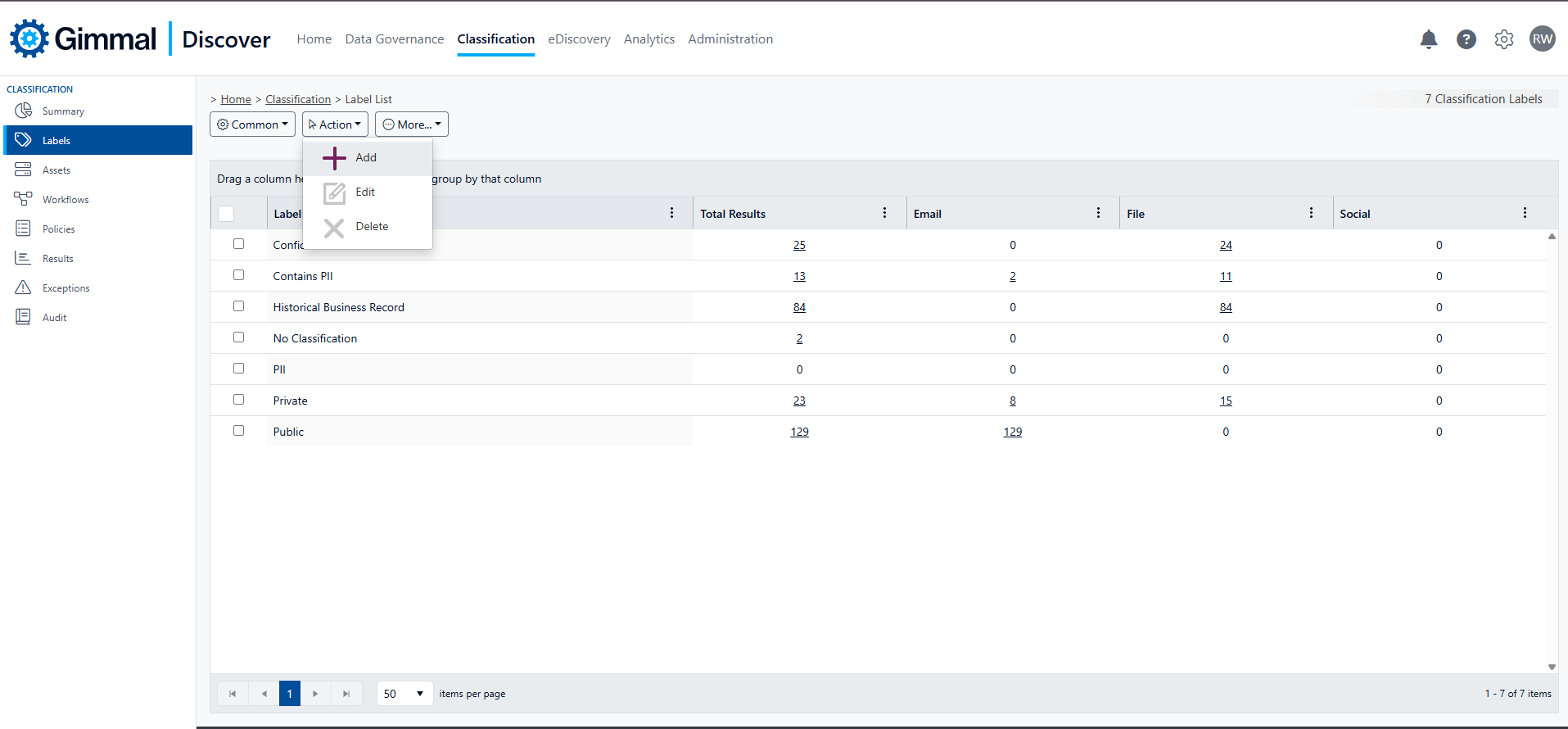The width and height of the screenshot is (1568, 729).
Task: Open the Total Results column options menu
Action: tap(884, 213)
